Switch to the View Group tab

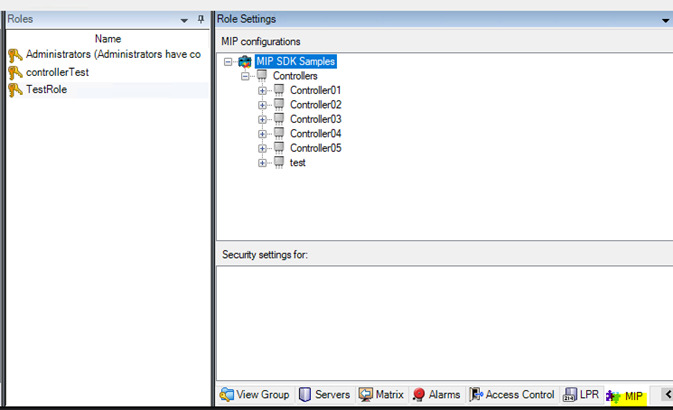pyautogui.click(x=255, y=395)
